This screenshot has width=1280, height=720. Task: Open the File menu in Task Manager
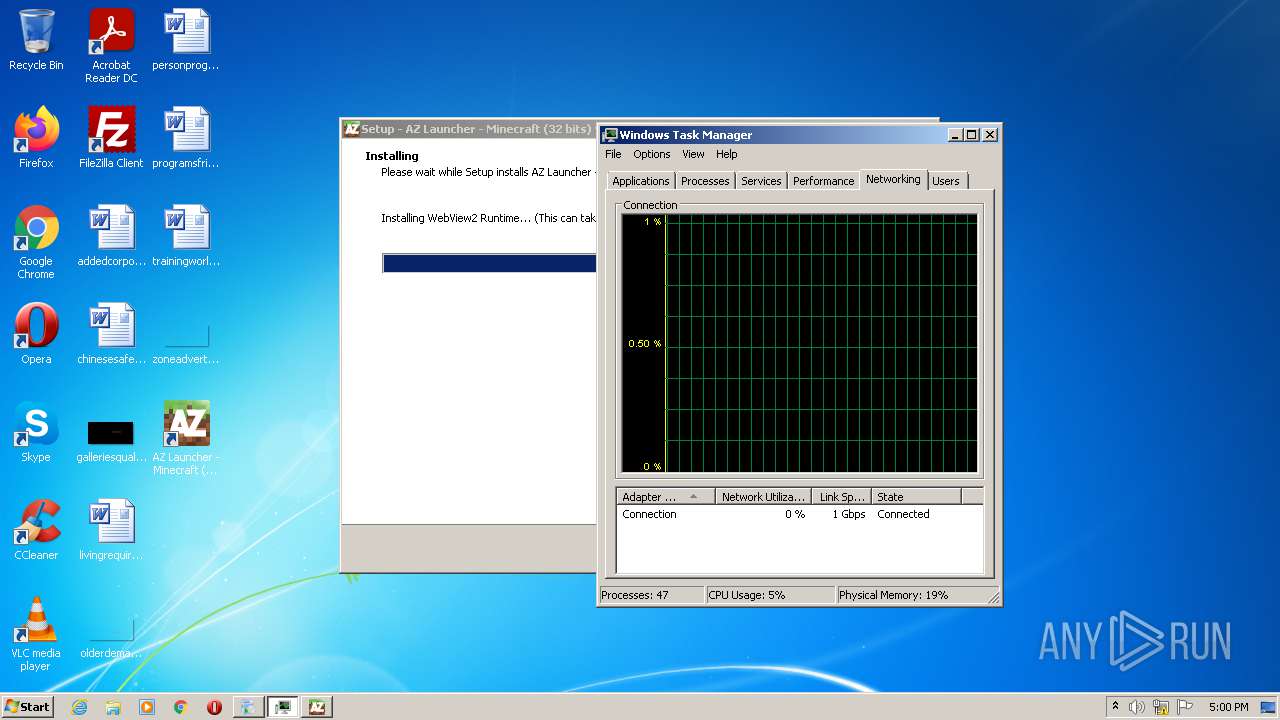(613, 154)
